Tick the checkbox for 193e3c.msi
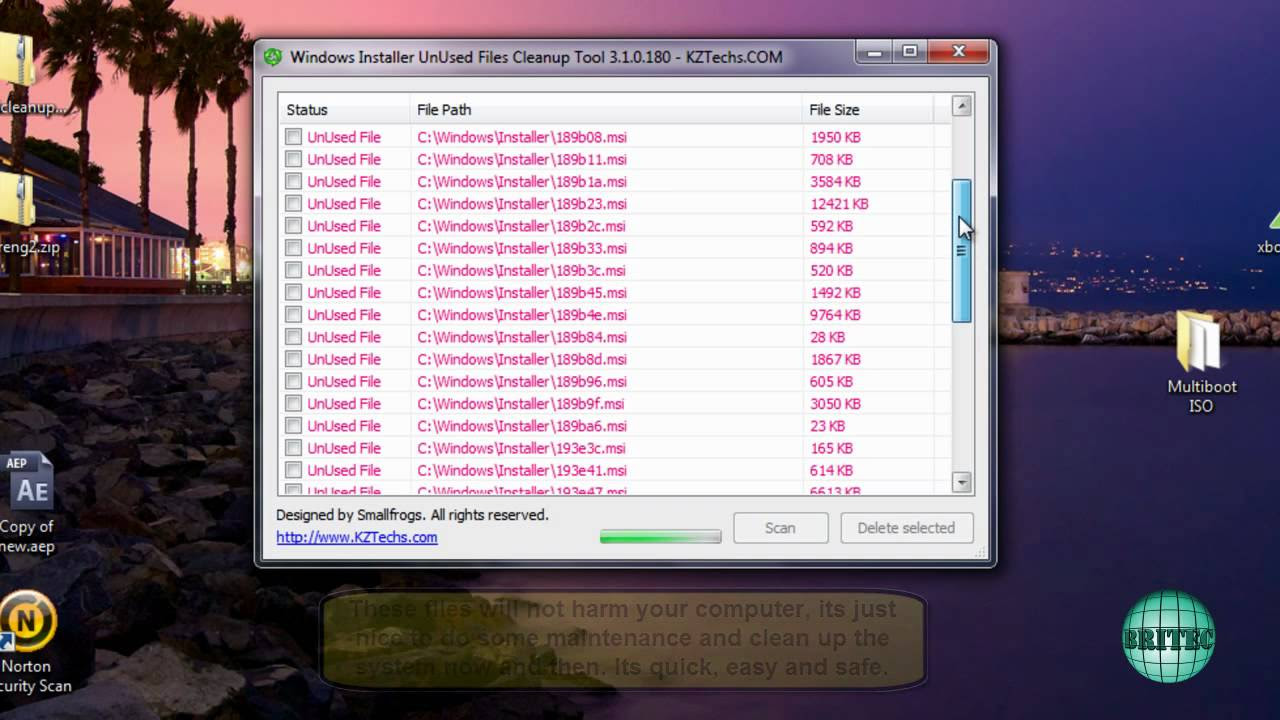 tap(293, 448)
